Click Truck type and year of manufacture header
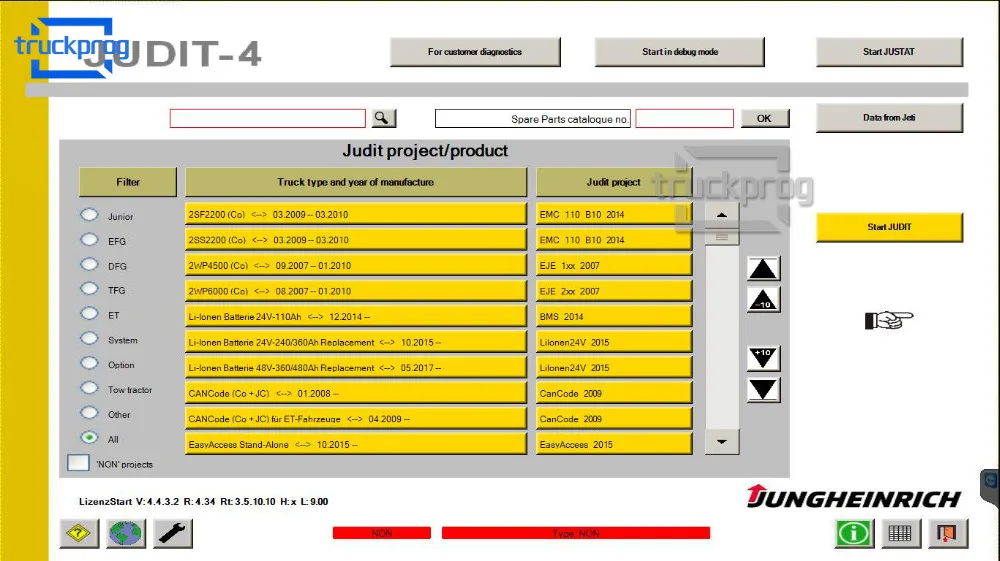The width and height of the screenshot is (1000, 561). [356, 182]
